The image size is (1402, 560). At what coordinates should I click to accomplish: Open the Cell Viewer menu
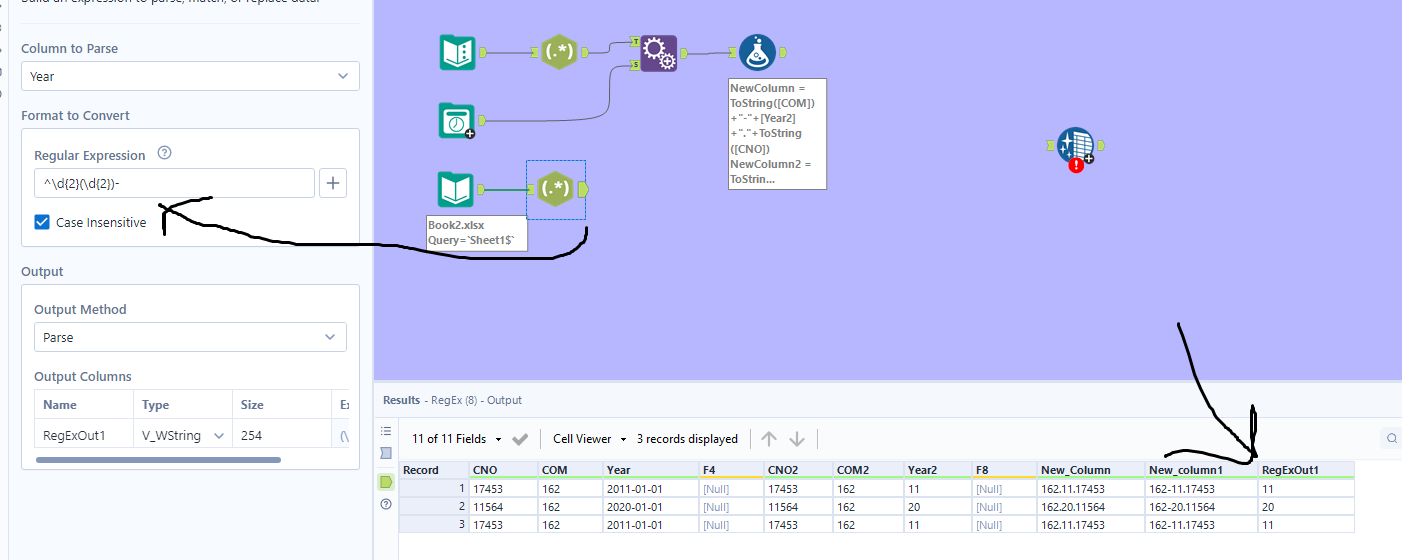590,439
